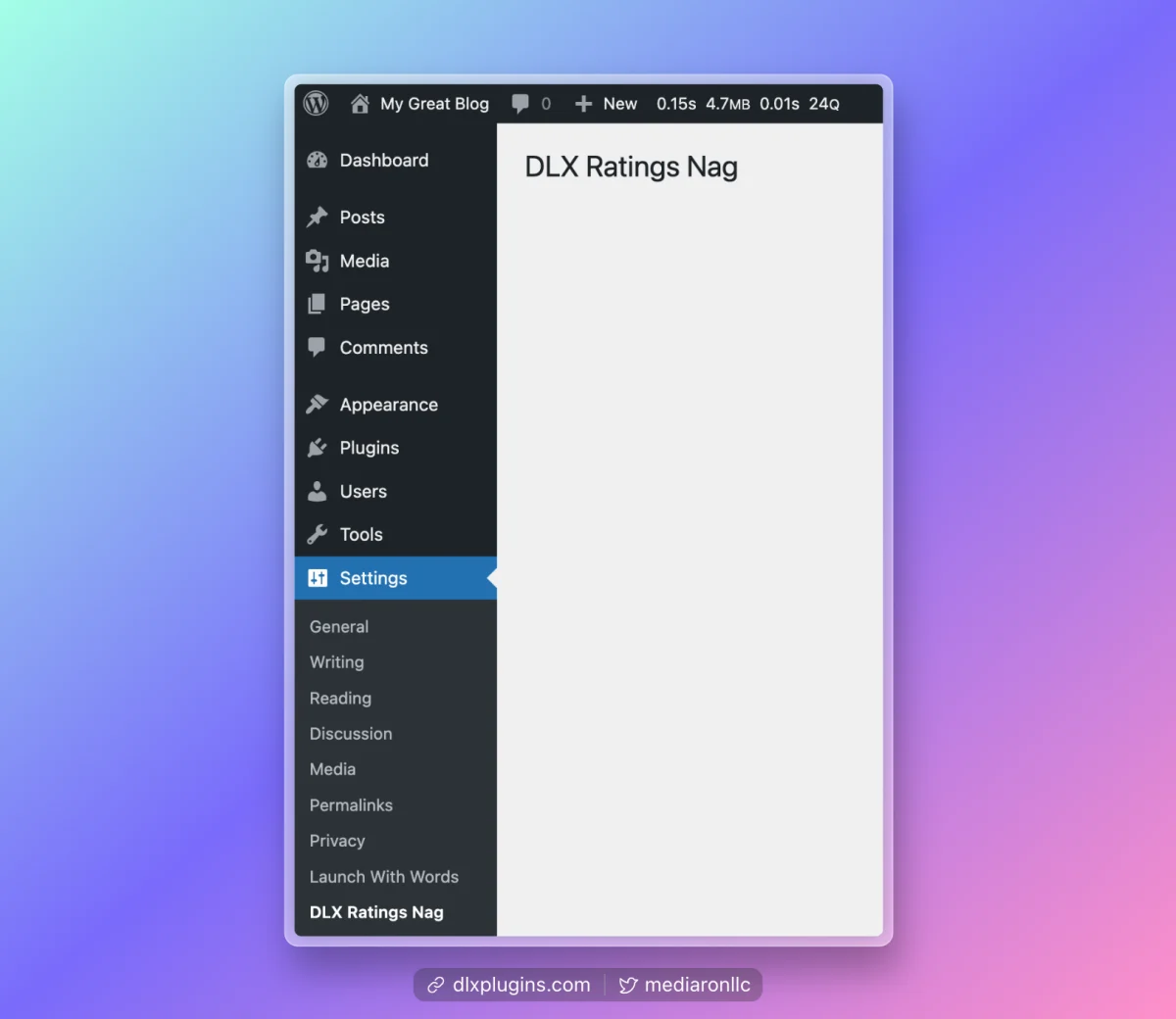This screenshot has width=1176, height=1019.
Task: Click the 4.7MB memory stat
Action: tap(728, 104)
